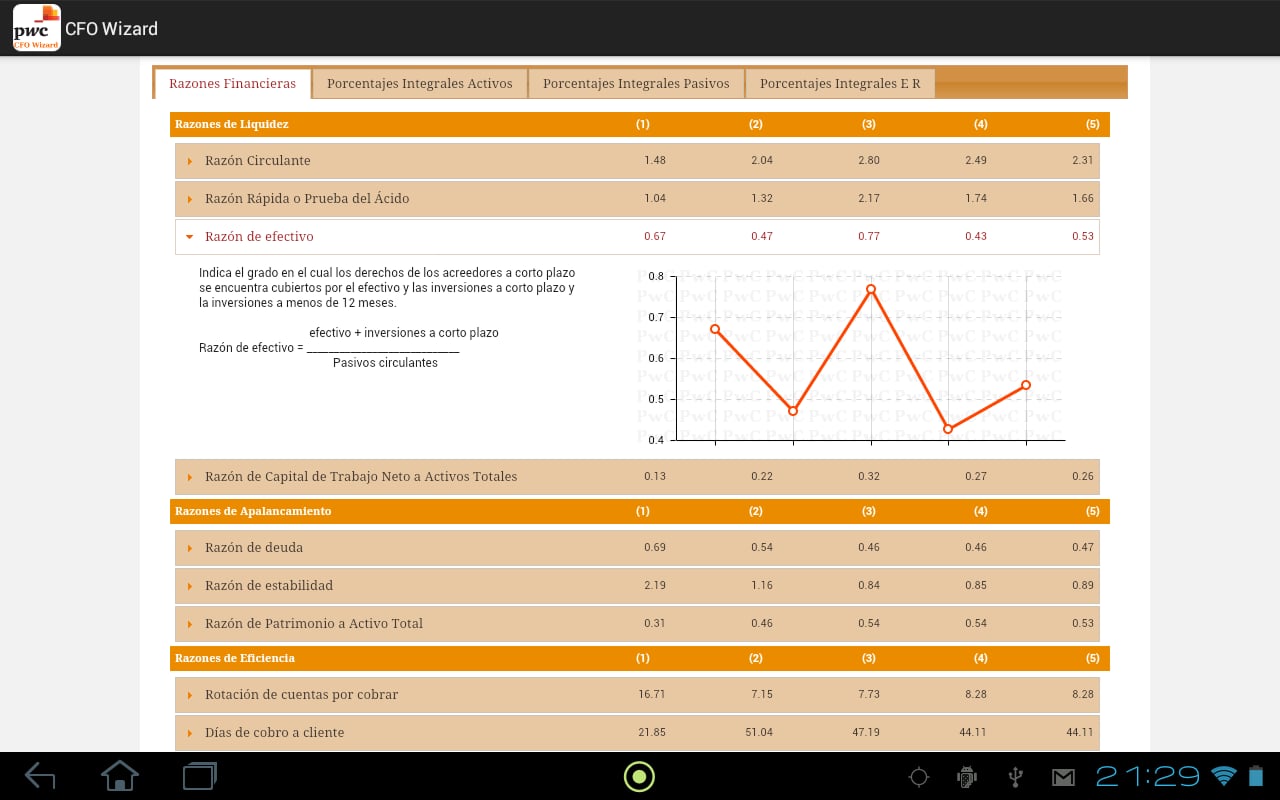Select the second chart point near 0.47
Screen dimensions: 1280x800
click(793, 411)
